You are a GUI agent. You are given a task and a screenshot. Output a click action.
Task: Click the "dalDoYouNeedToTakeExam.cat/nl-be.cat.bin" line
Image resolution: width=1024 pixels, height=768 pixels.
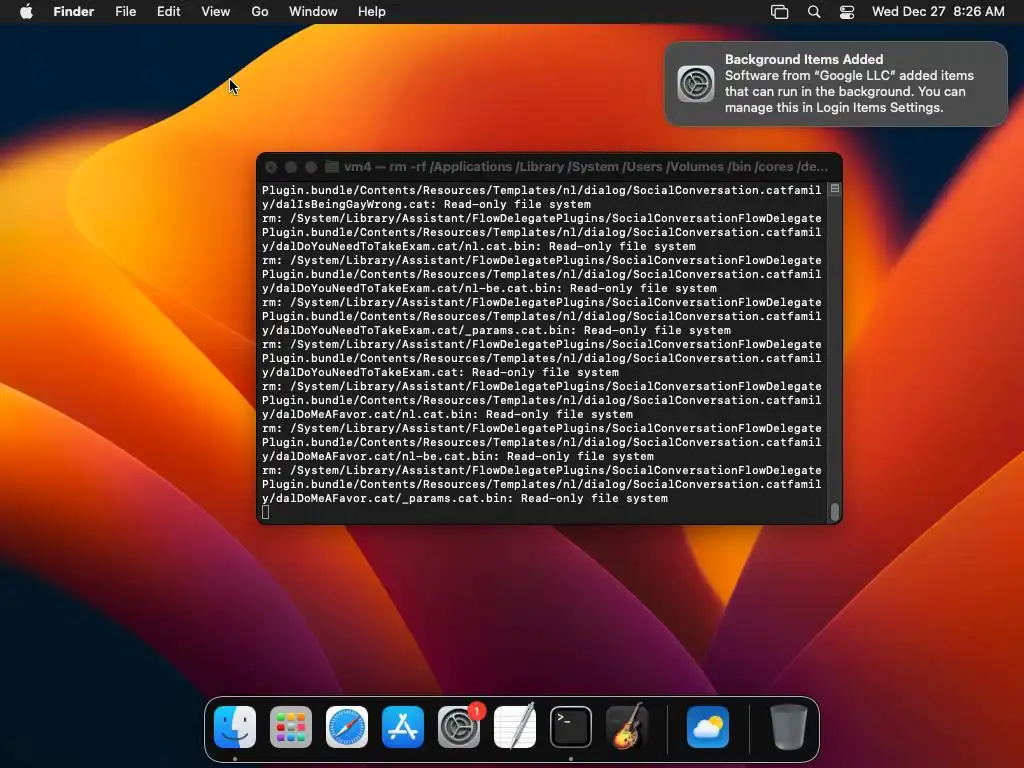pyautogui.click(x=489, y=288)
